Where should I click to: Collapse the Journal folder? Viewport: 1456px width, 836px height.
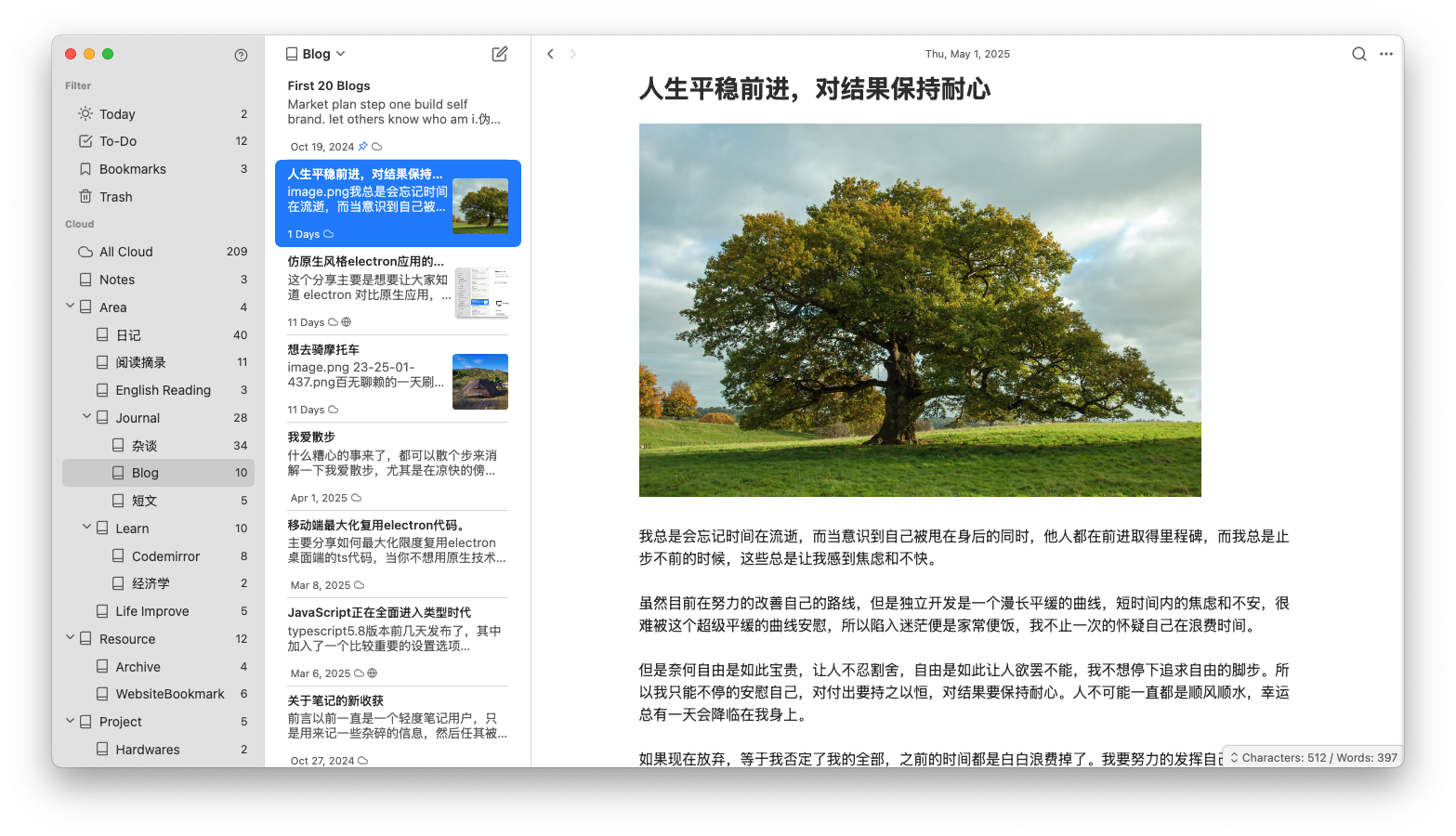click(x=86, y=416)
